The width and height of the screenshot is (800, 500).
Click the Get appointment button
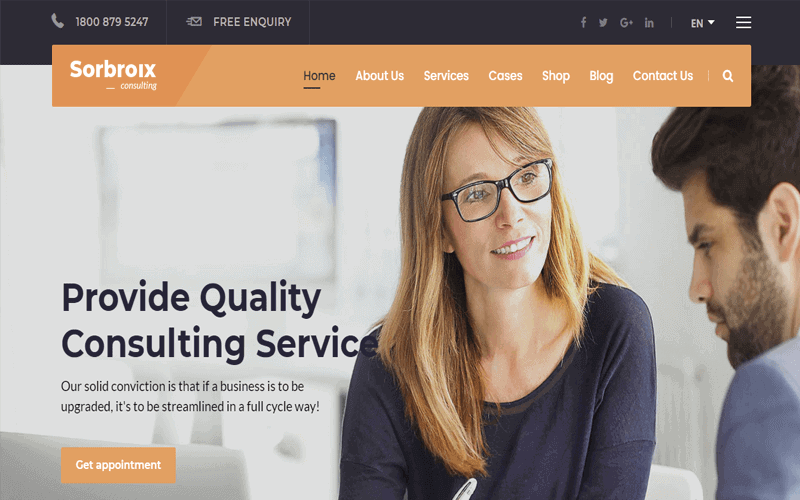(118, 465)
